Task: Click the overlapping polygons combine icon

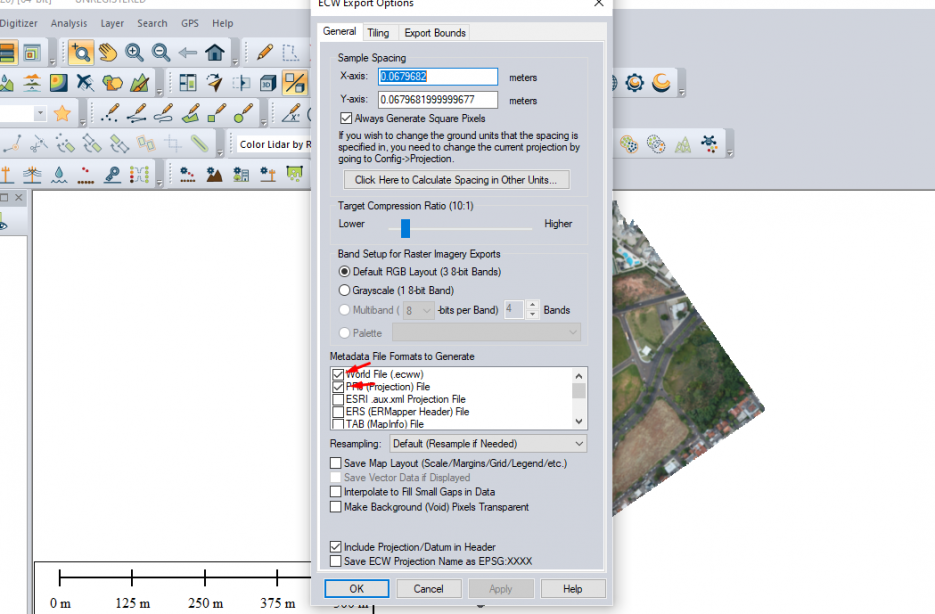Action: 112,83
